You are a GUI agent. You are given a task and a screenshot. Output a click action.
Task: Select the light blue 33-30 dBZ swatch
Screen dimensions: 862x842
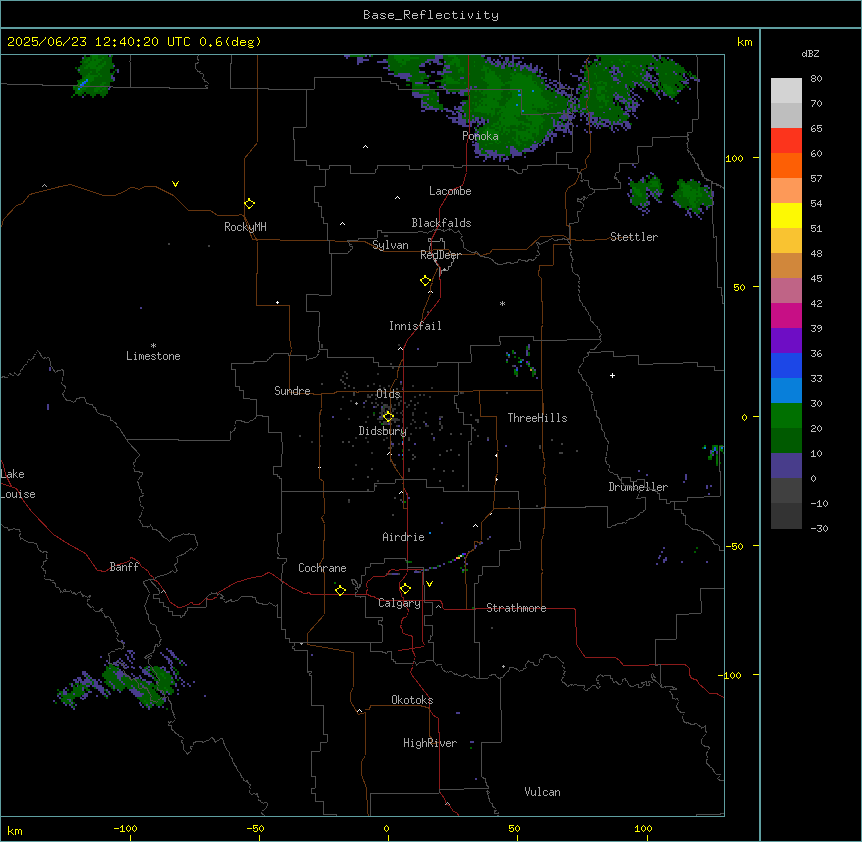(x=786, y=391)
